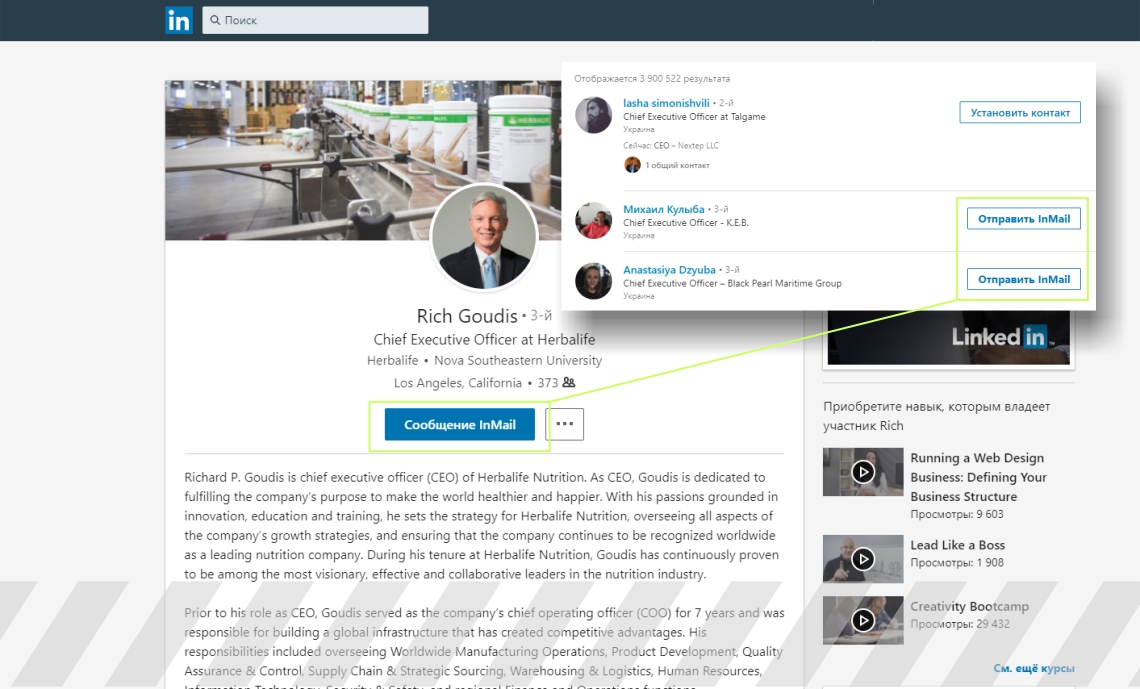This screenshot has width=1140, height=689.
Task: Open Iasha simonishvili profile link
Action: pyautogui.click(x=666, y=103)
